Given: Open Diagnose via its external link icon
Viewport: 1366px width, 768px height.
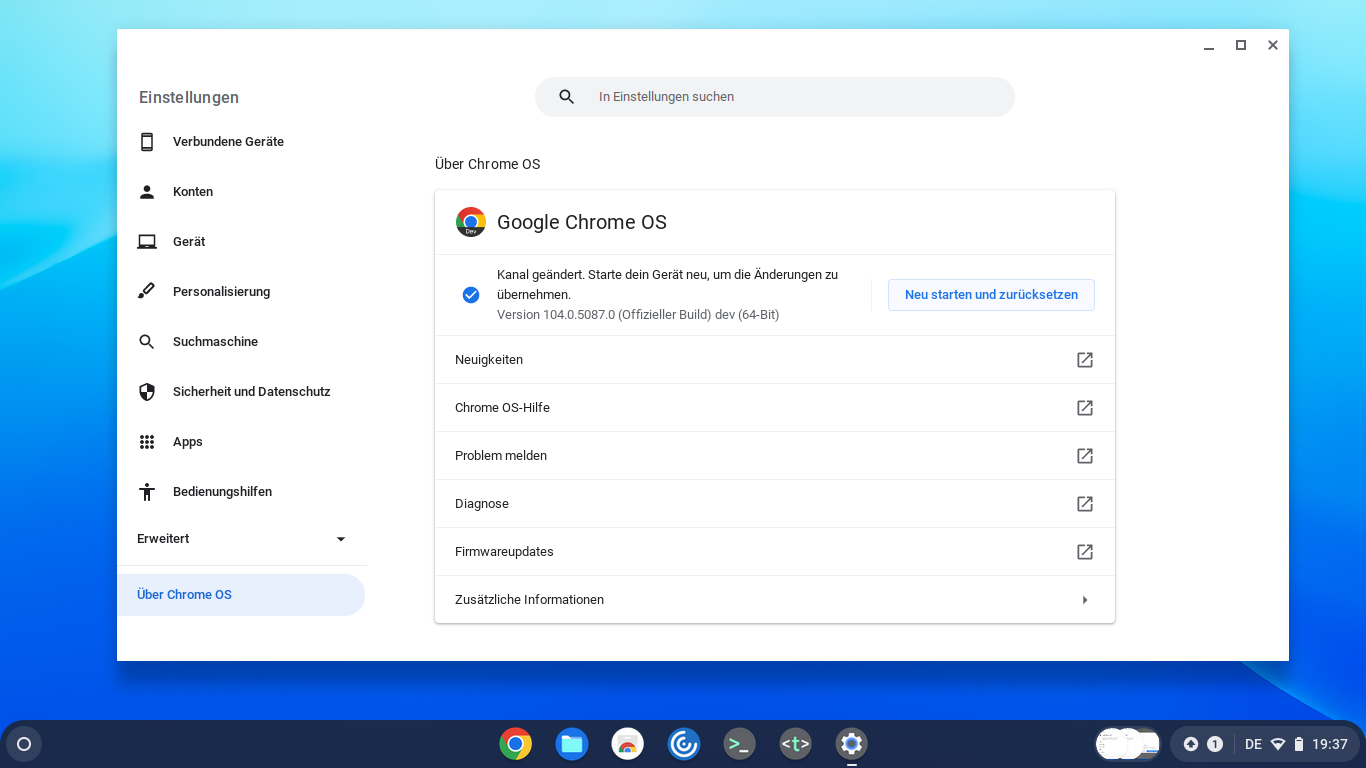Looking at the screenshot, I should point(1085,504).
